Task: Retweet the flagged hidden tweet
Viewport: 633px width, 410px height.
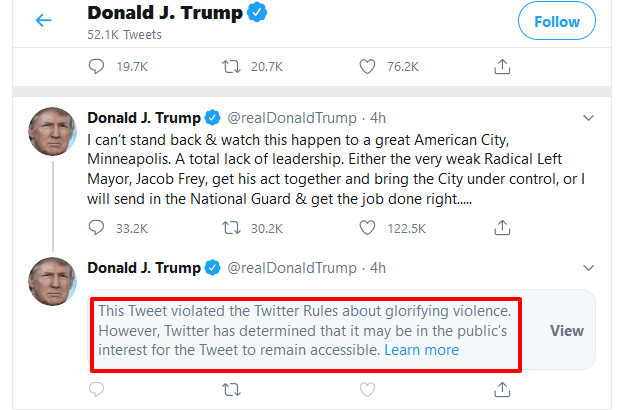Action: pos(231,389)
